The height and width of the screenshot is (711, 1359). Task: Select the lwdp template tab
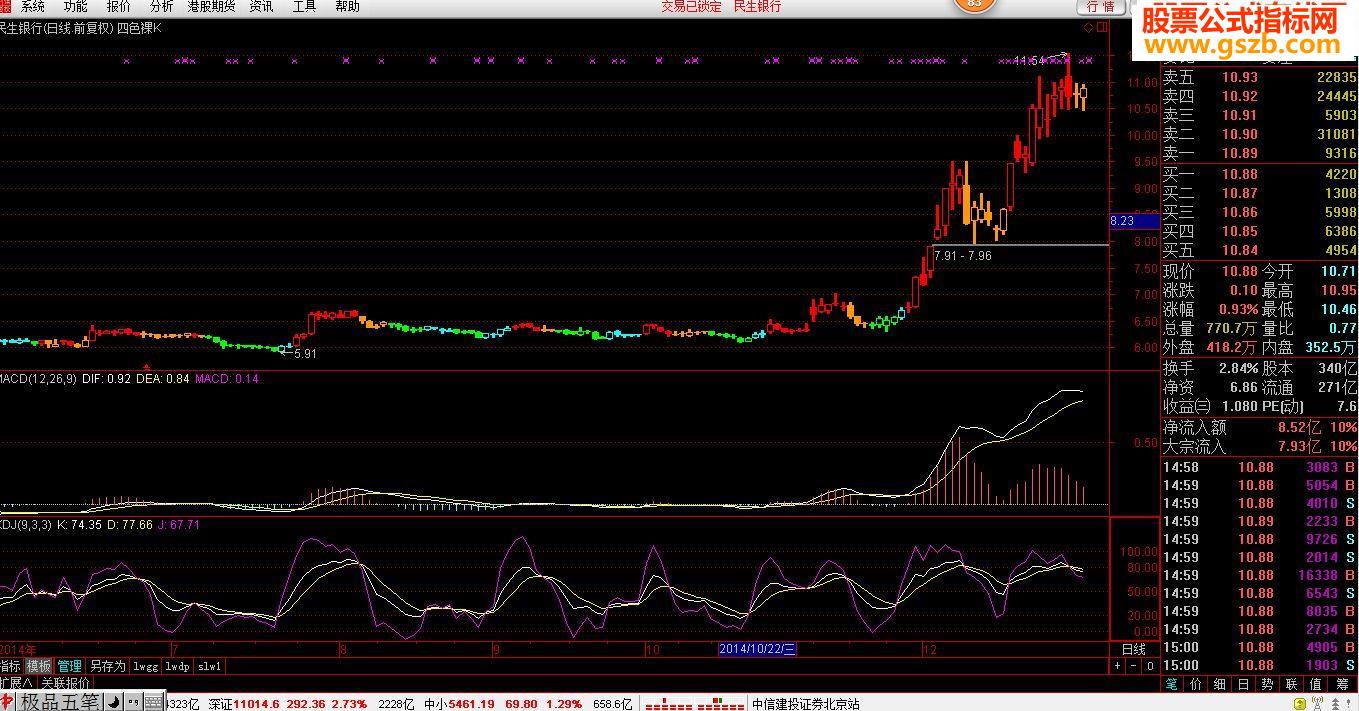(x=177, y=665)
